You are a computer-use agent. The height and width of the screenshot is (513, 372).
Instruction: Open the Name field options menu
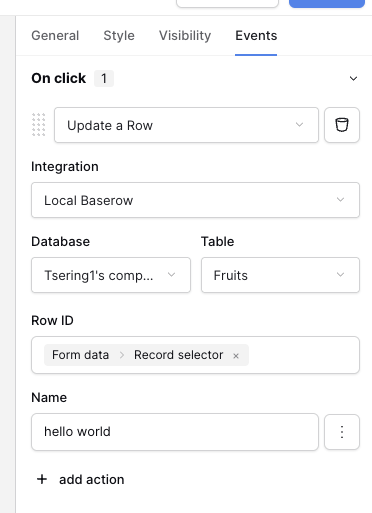coord(342,432)
